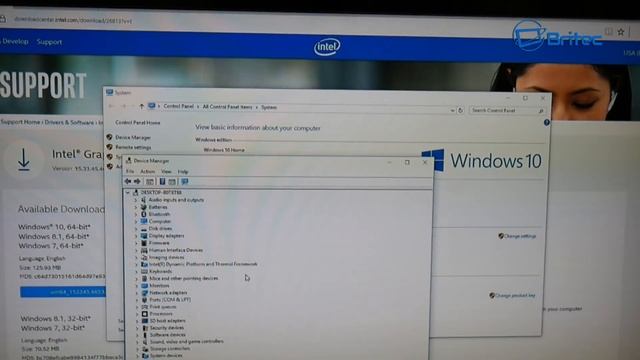Click the Change settings link
Viewport: 640px width, 360px height.
520,236
